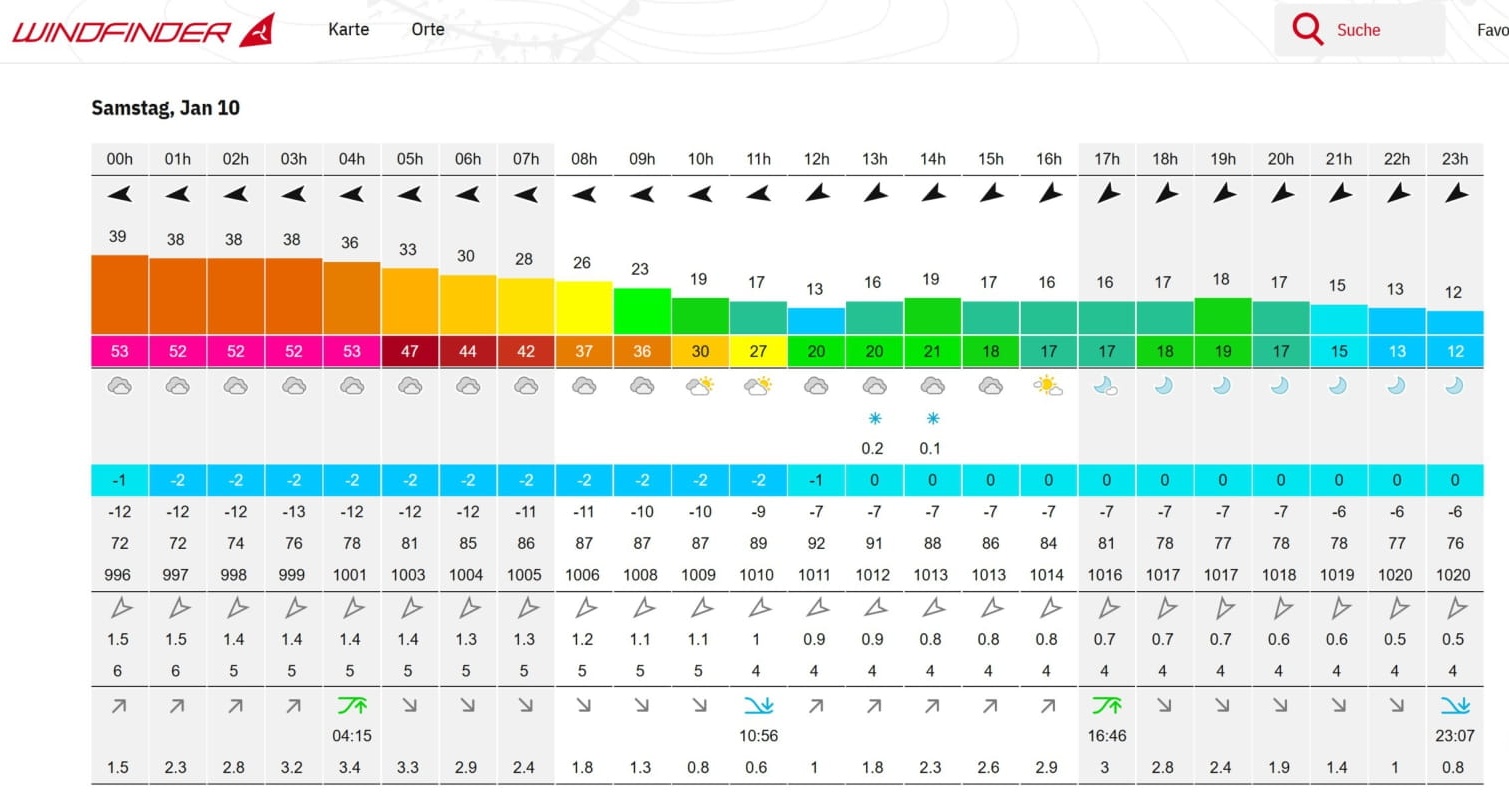Click the orange wind bar at 01h
Screen dimensions: 1509x809
click(177, 296)
